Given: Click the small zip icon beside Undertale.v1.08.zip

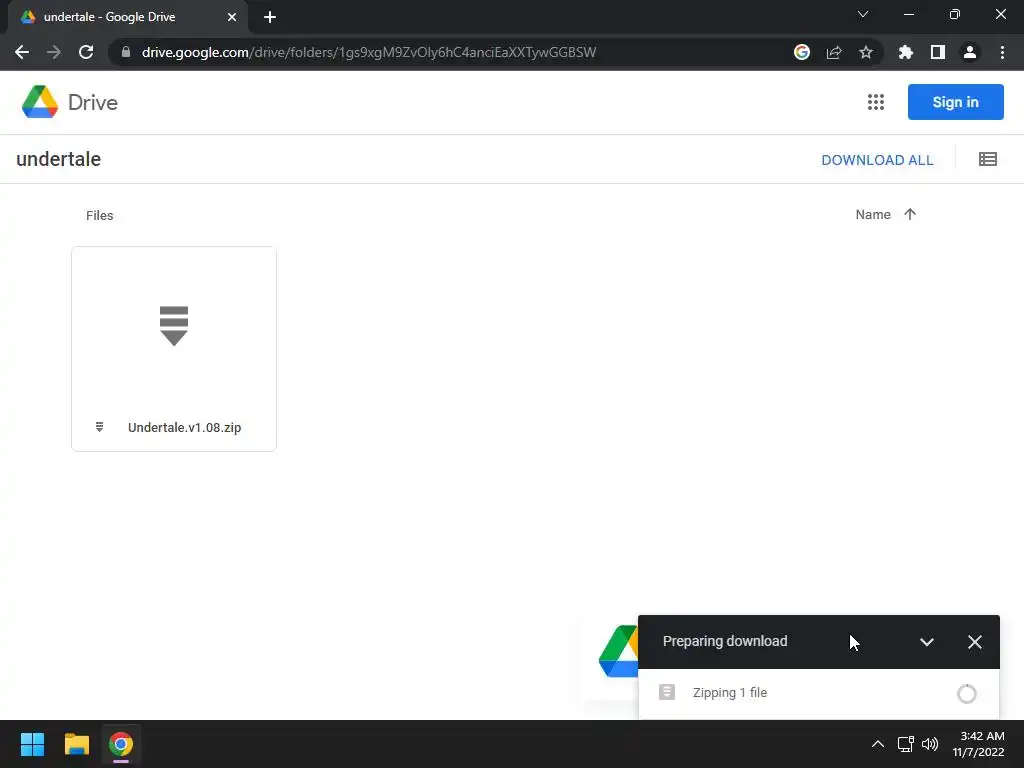Looking at the screenshot, I should click(99, 427).
